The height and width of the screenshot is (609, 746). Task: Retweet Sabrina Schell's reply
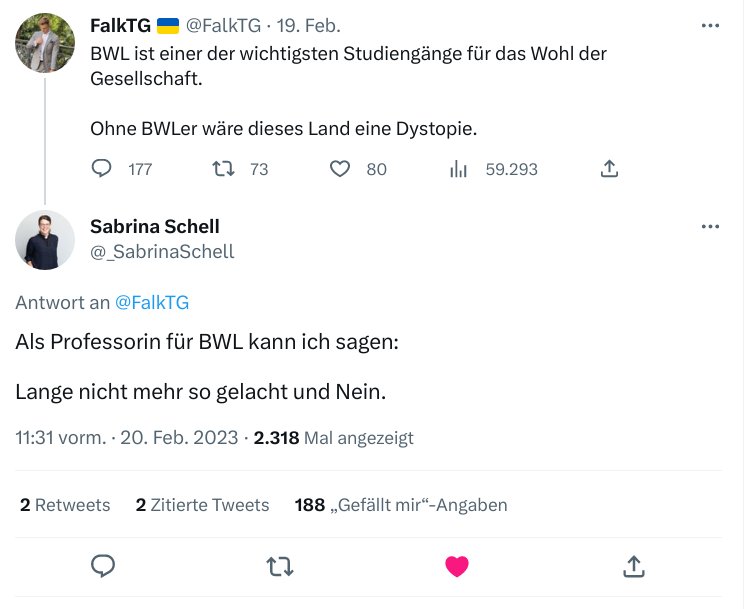click(280, 567)
